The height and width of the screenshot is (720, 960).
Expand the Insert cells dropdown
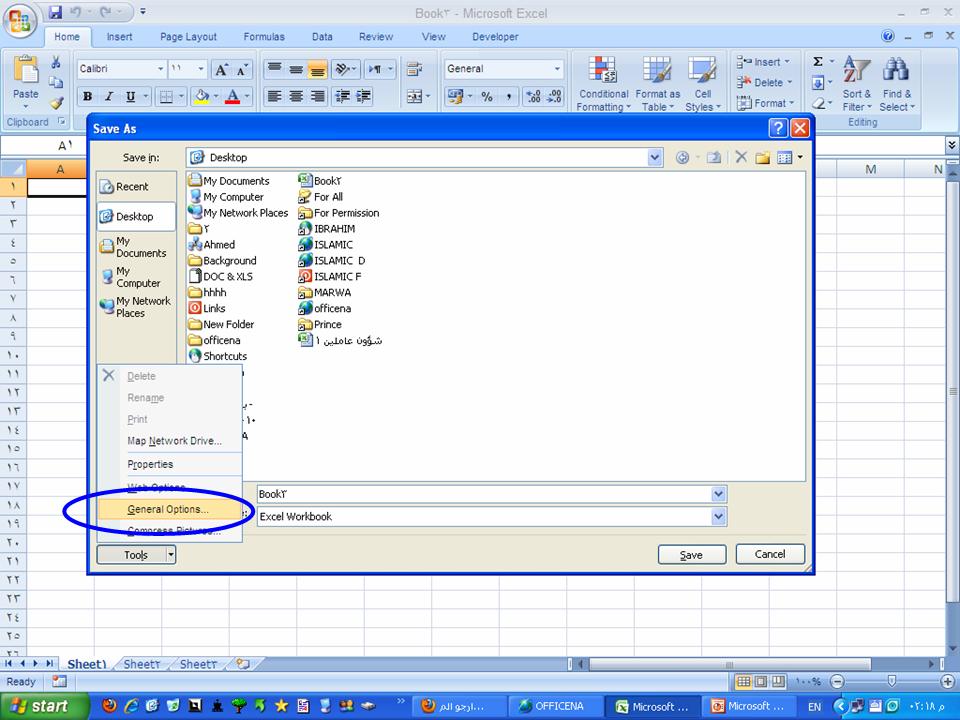point(787,62)
